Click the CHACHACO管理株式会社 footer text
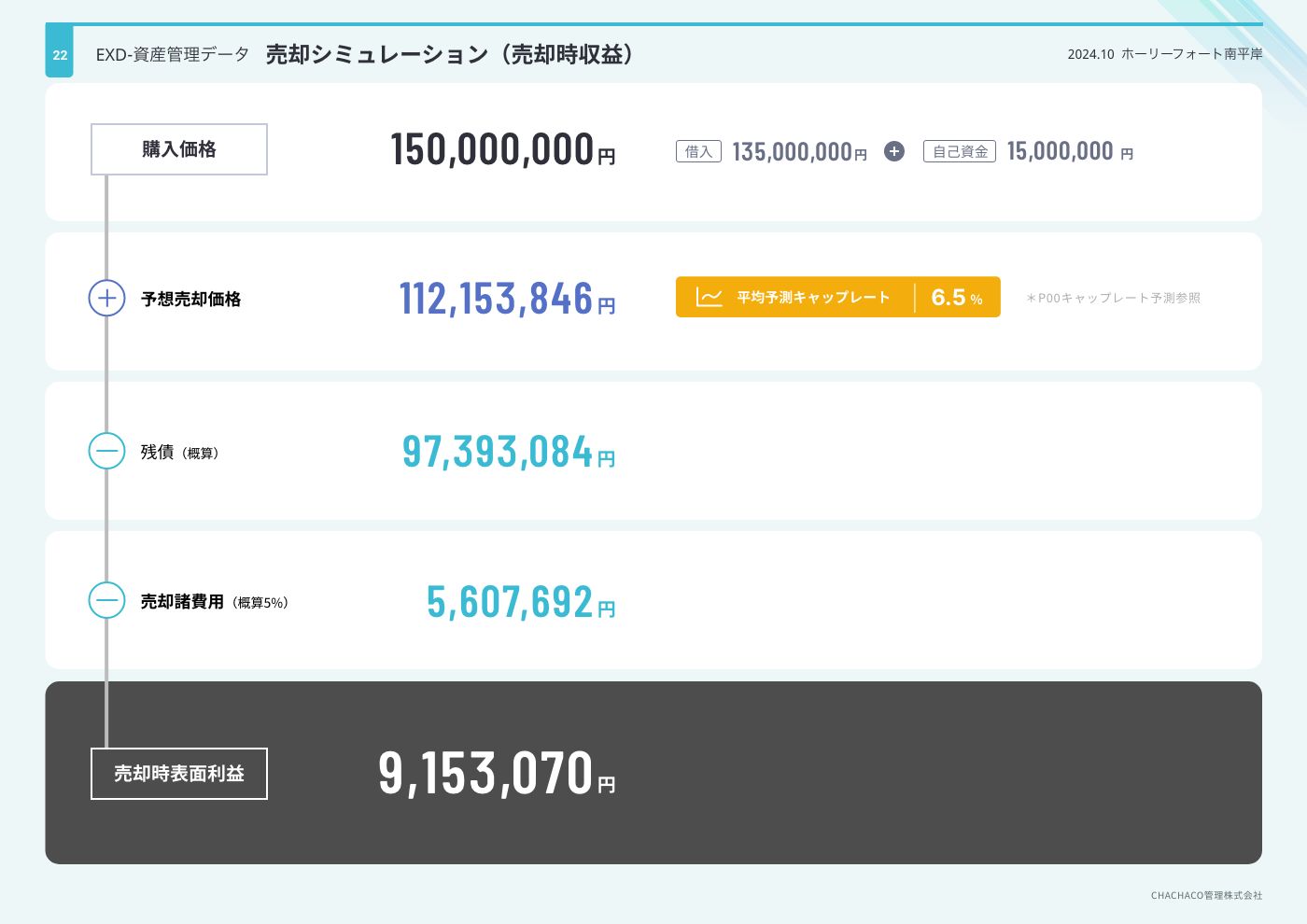The width and height of the screenshot is (1307, 924). [x=1206, y=895]
